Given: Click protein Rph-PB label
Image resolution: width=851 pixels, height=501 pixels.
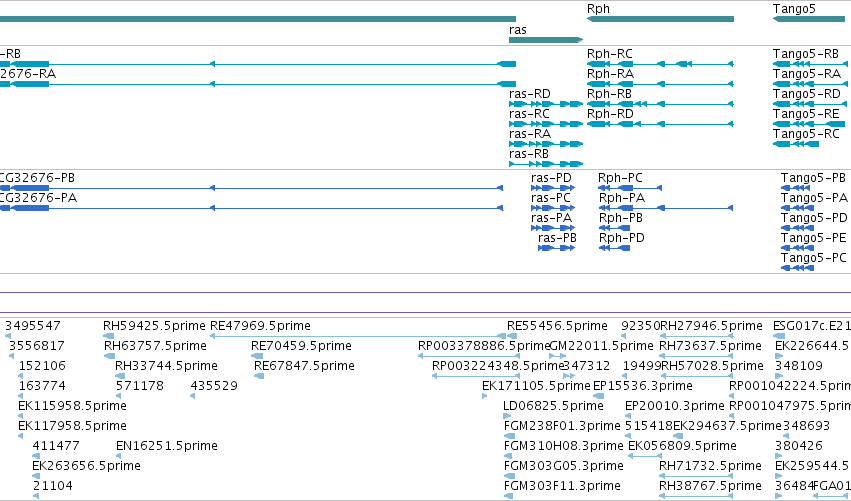Looking at the screenshot, I should (621, 218).
